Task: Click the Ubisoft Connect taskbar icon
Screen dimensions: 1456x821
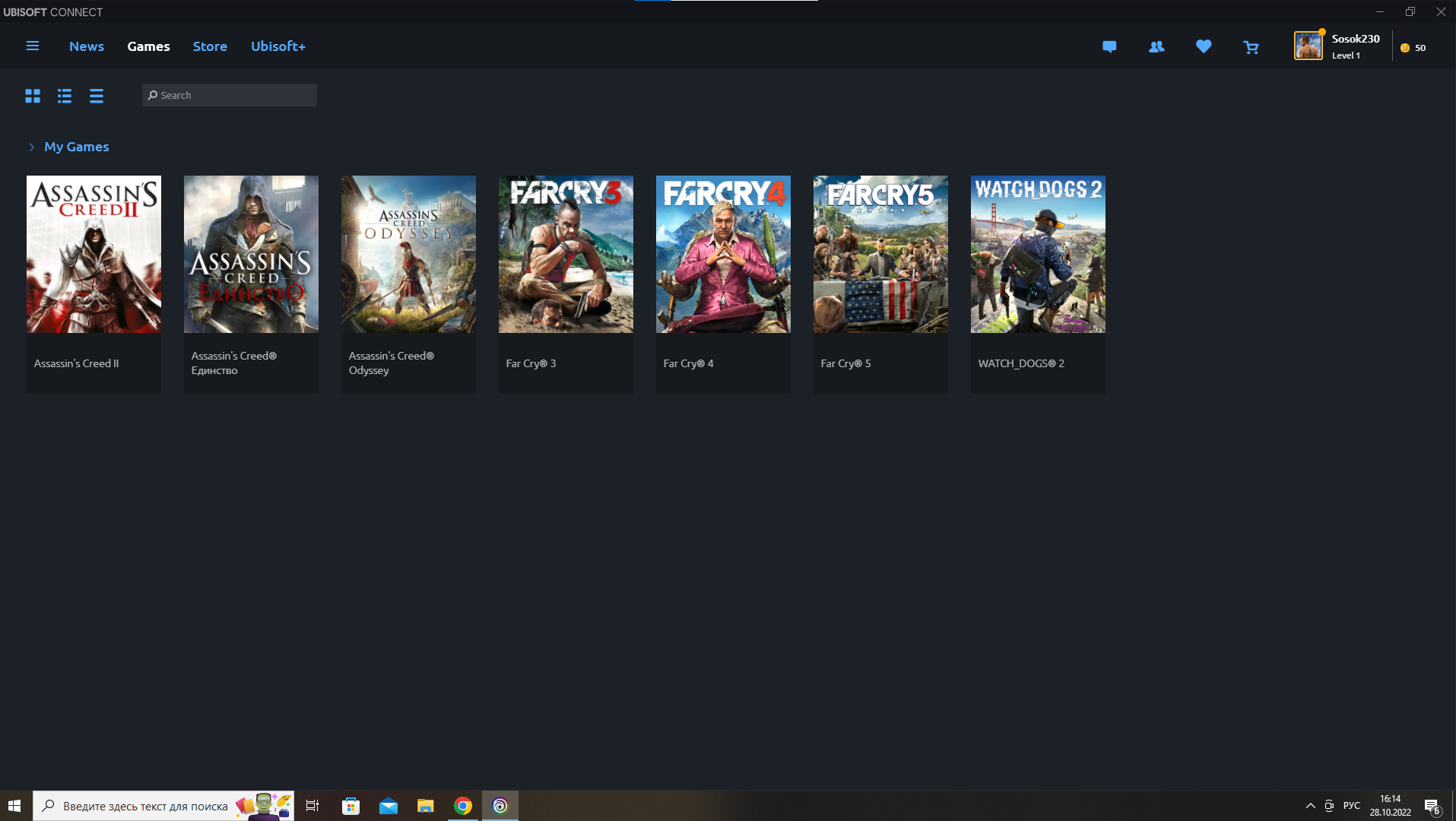Action: click(x=500, y=806)
